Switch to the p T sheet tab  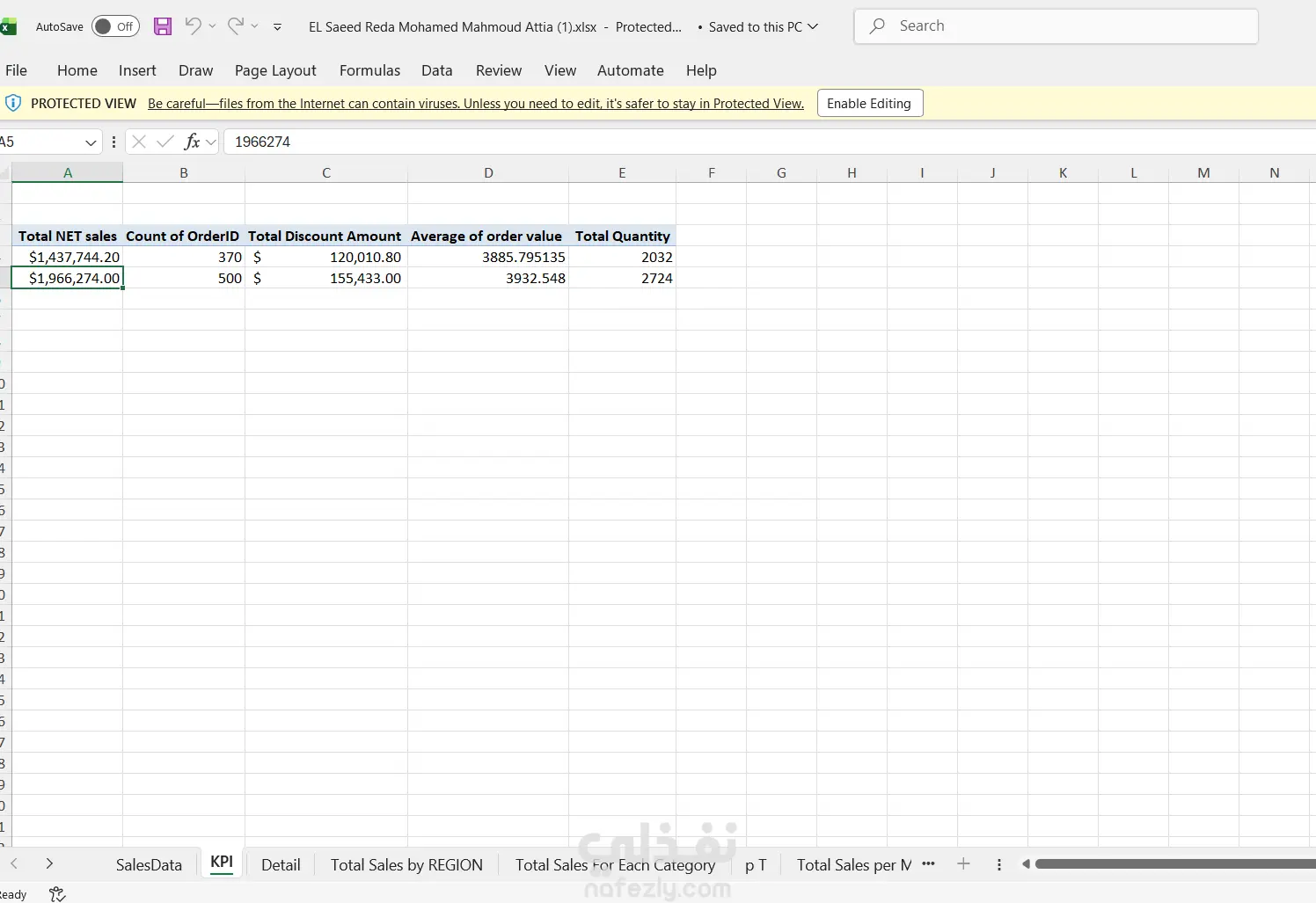point(756,865)
